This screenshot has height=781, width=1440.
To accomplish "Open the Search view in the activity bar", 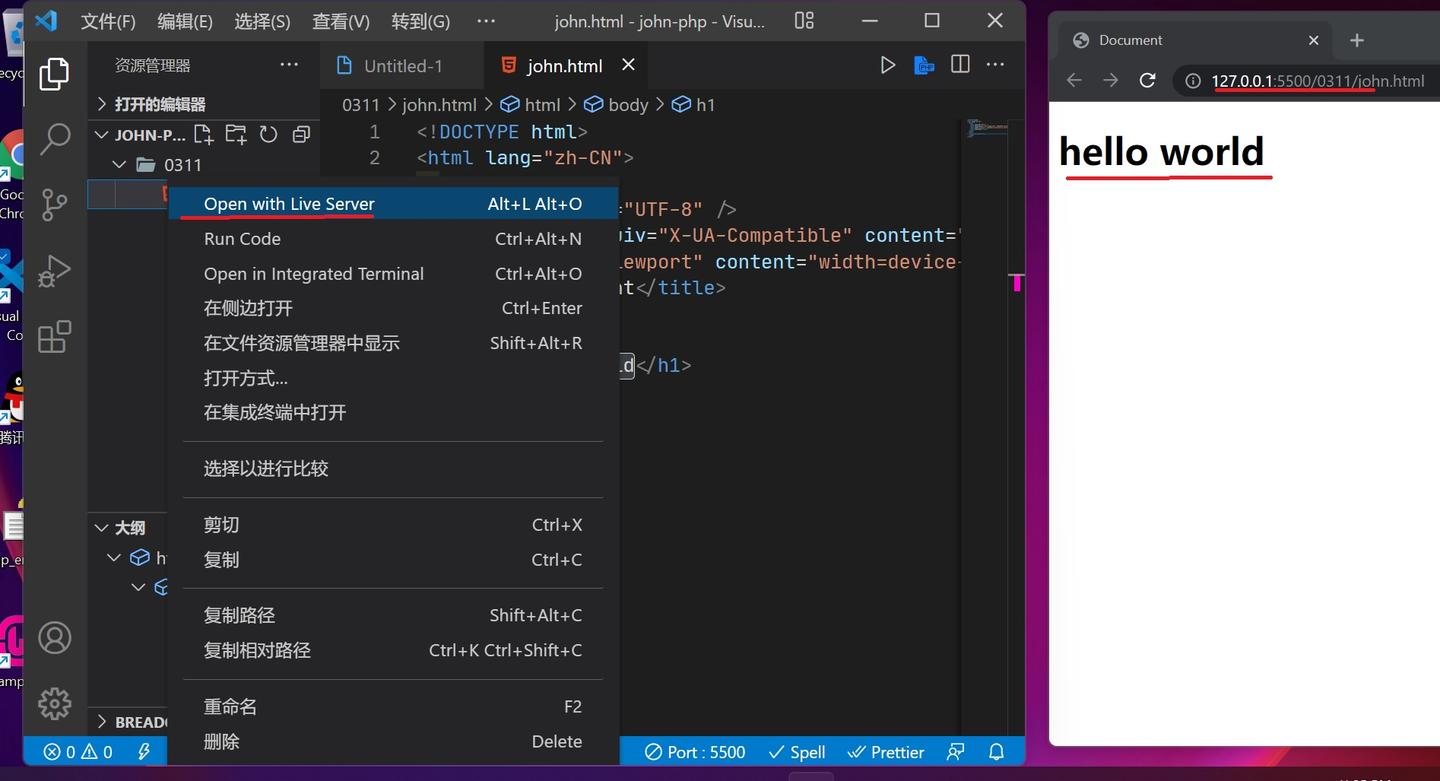I will (x=55, y=139).
